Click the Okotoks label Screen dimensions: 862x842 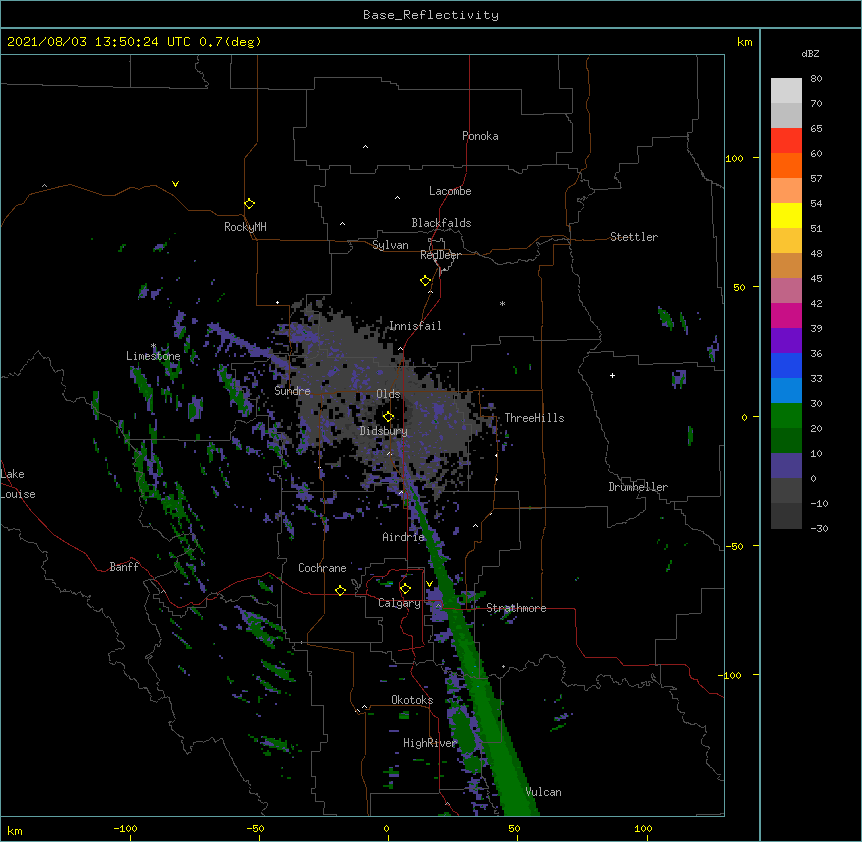[412, 700]
